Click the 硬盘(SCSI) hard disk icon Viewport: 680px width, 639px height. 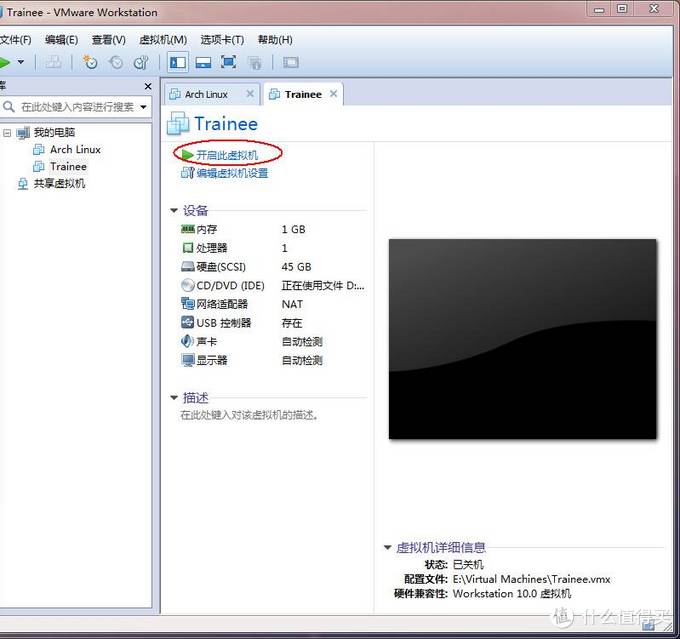(x=187, y=266)
